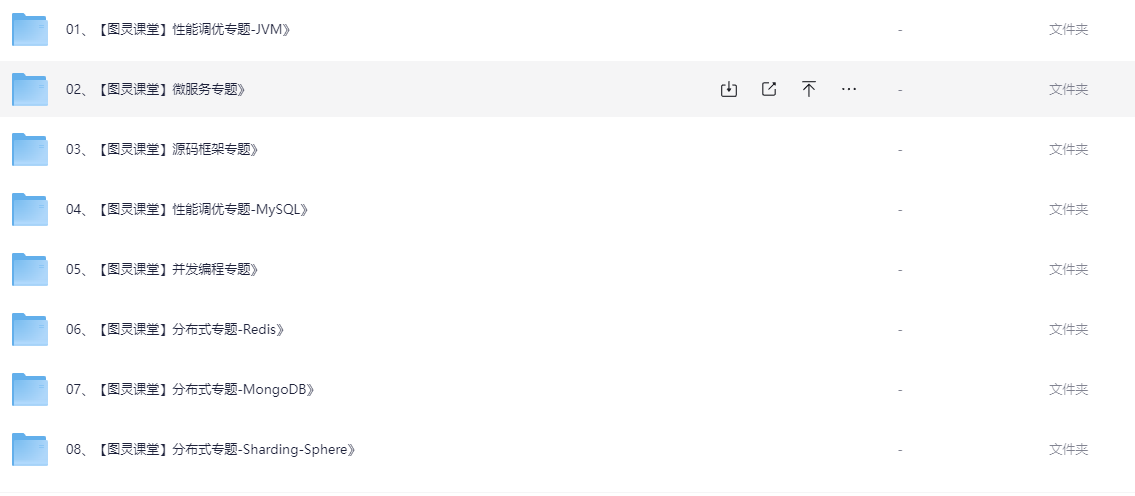Click the download icon on the 微服务专题 row

728,89
